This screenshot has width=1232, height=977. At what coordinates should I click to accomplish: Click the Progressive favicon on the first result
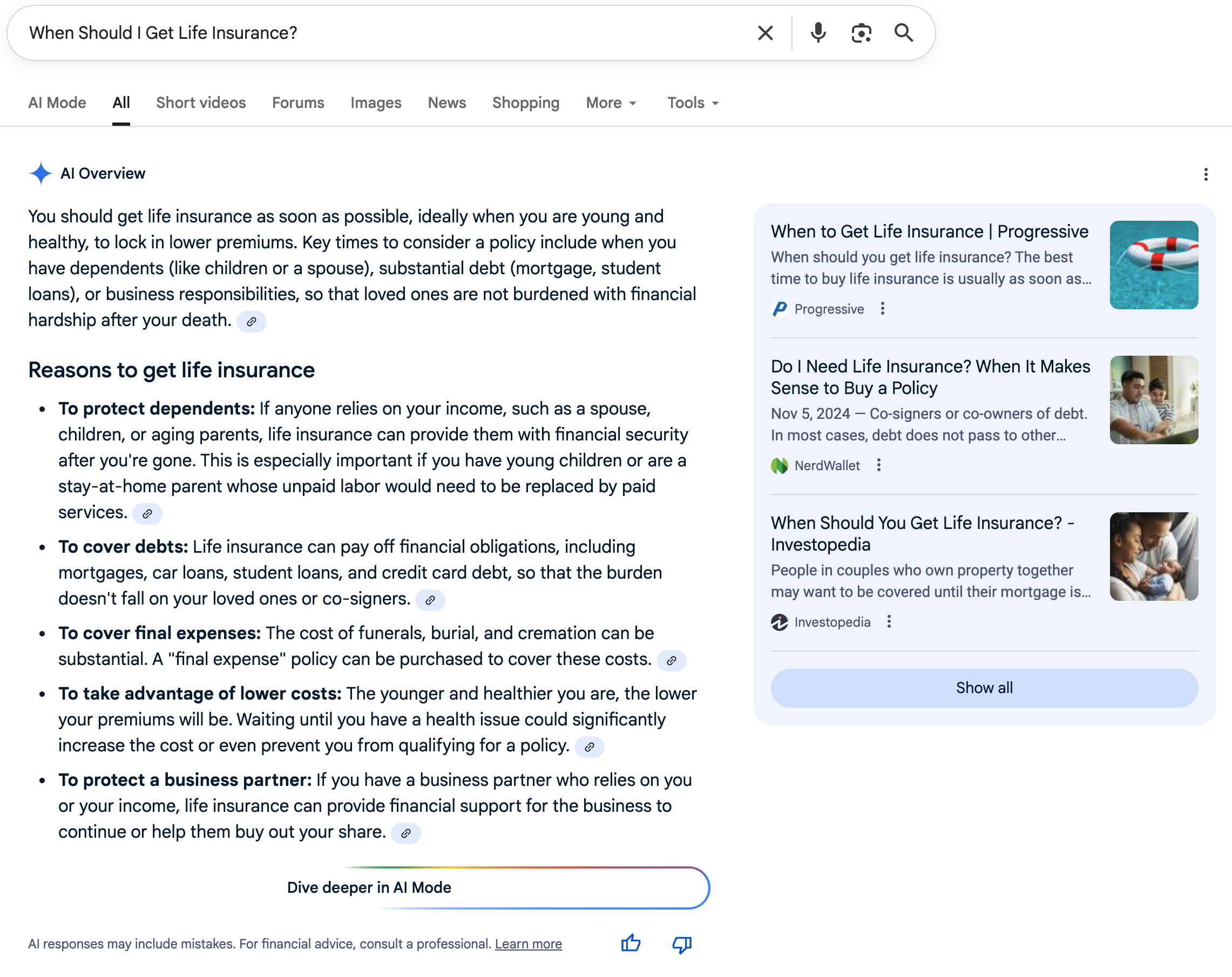(780, 309)
